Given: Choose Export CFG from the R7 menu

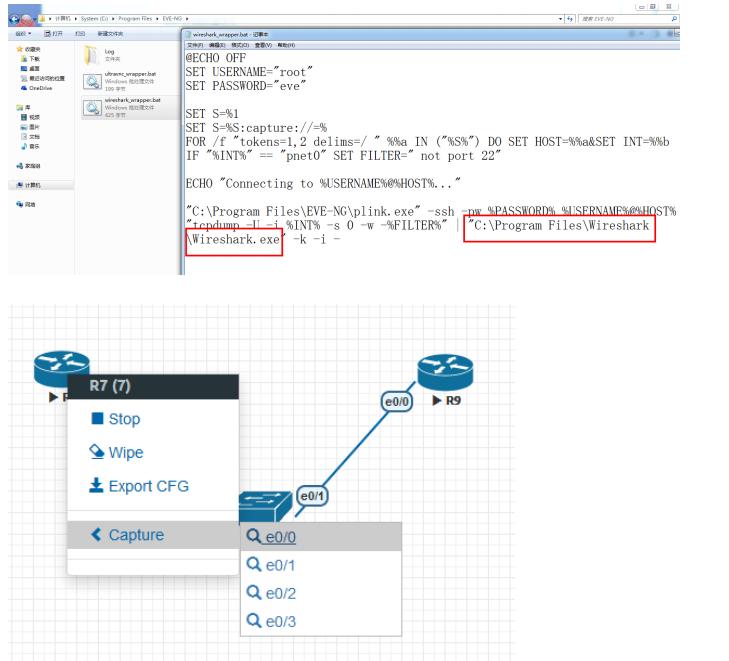Looking at the screenshot, I should [x=139, y=486].
